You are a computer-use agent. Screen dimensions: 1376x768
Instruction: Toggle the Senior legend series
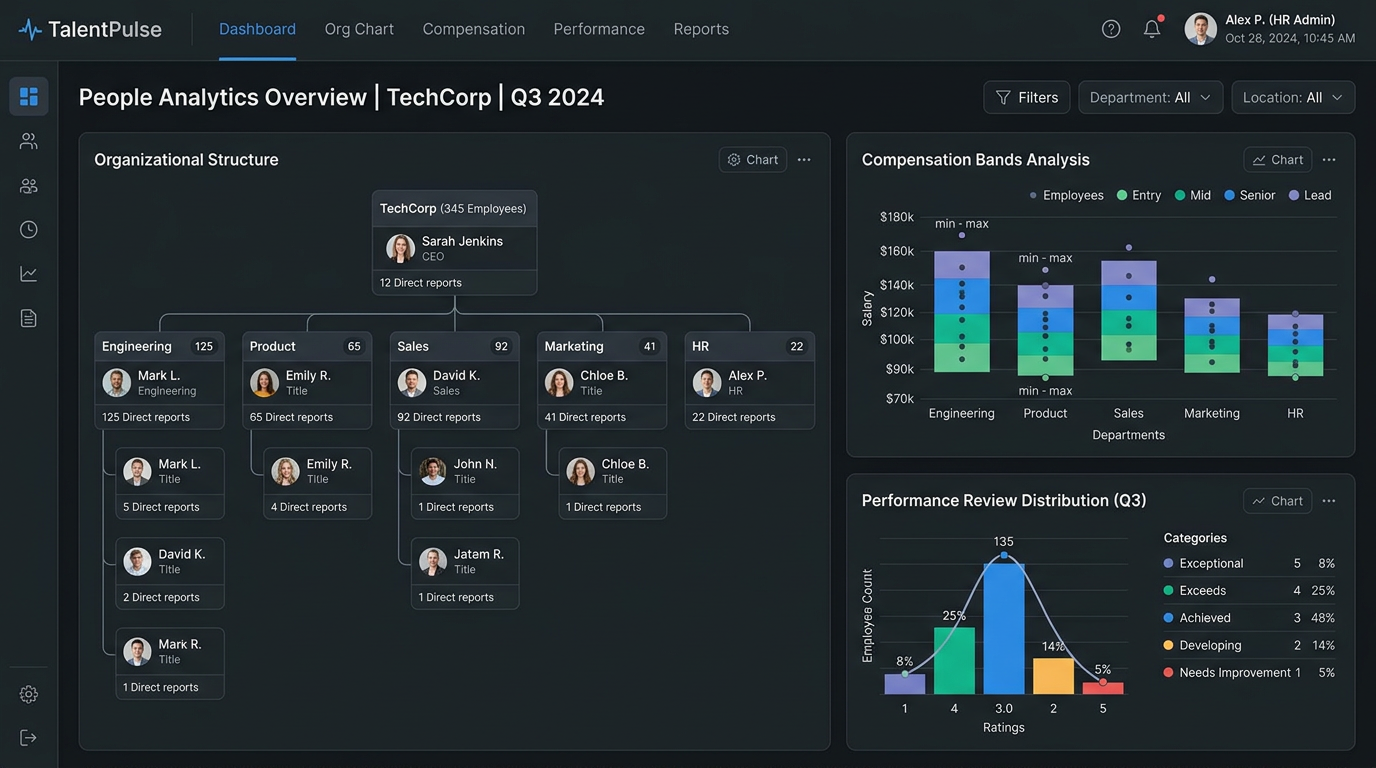coord(1249,196)
